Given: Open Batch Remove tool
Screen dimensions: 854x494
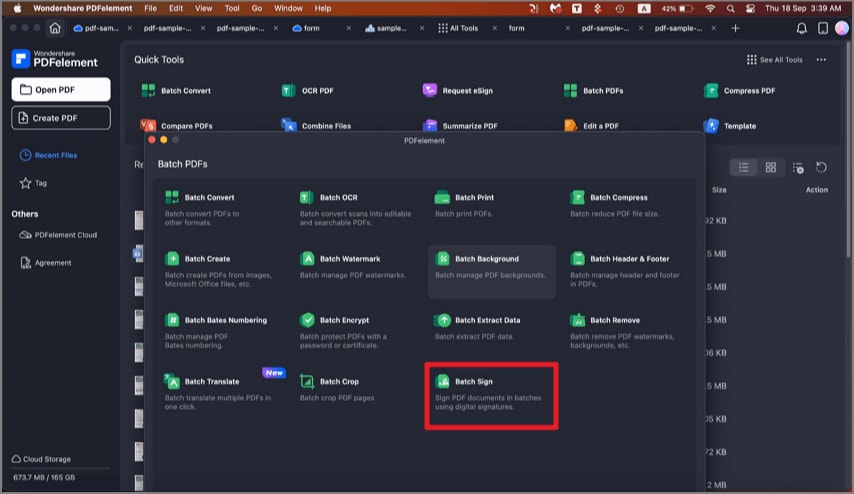Looking at the screenshot, I should [x=626, y=332].
